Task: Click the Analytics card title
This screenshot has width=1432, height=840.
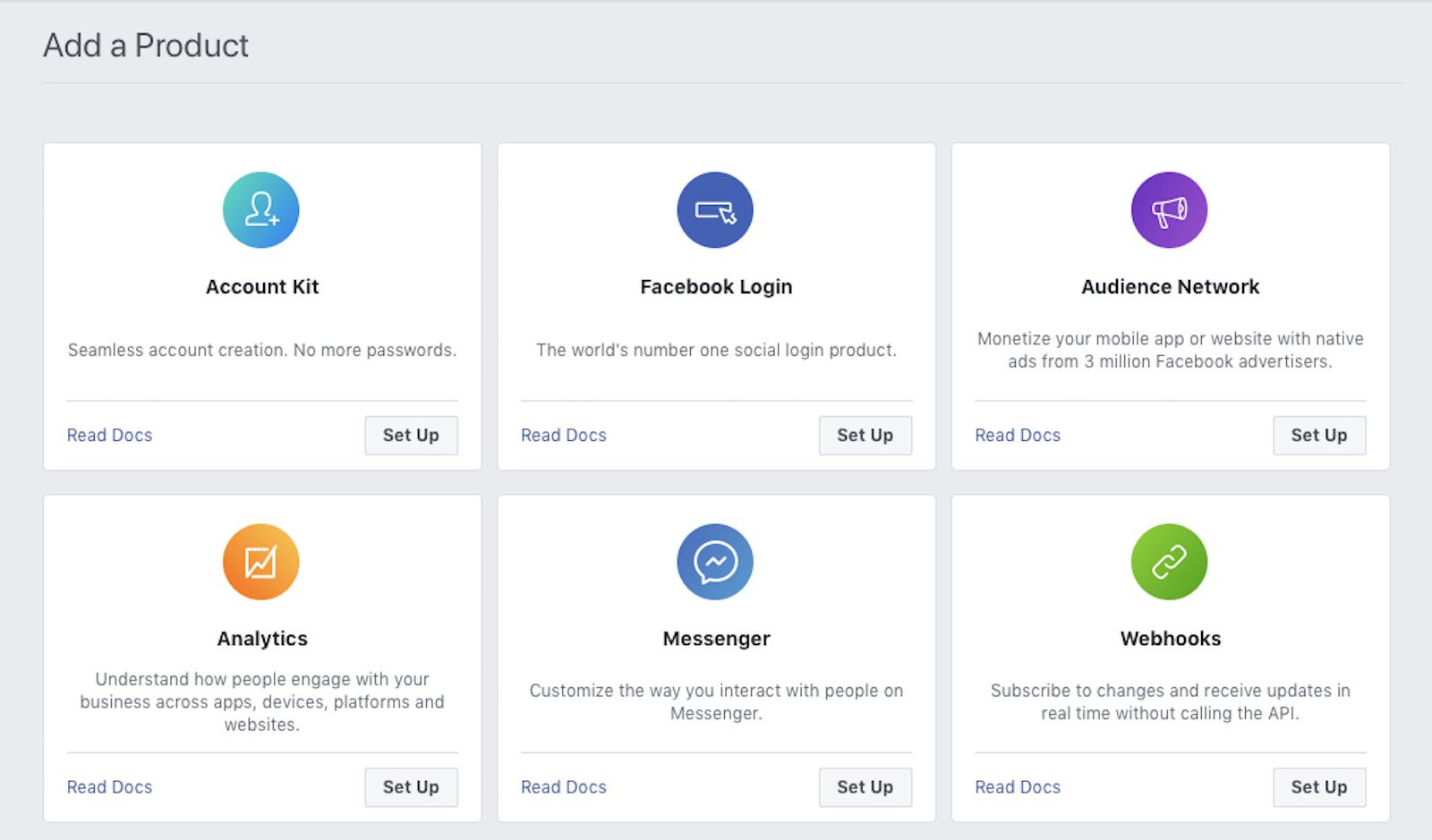Action: coord(262,639)
